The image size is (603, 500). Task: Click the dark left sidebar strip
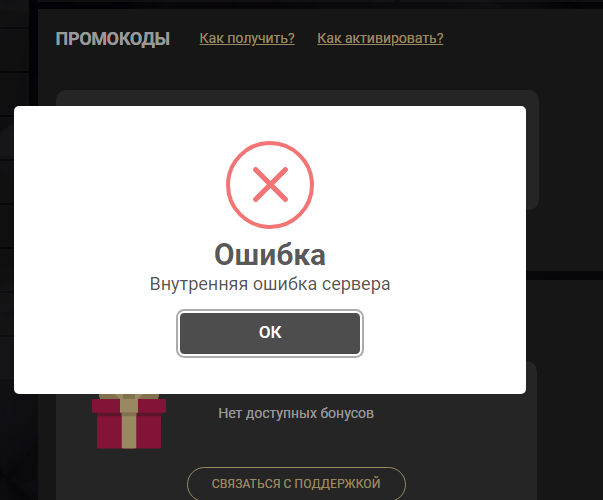14,54
